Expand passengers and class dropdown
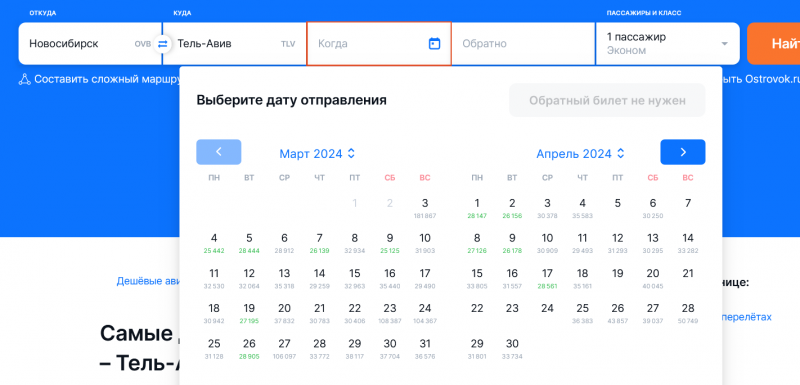 point(667,43)
